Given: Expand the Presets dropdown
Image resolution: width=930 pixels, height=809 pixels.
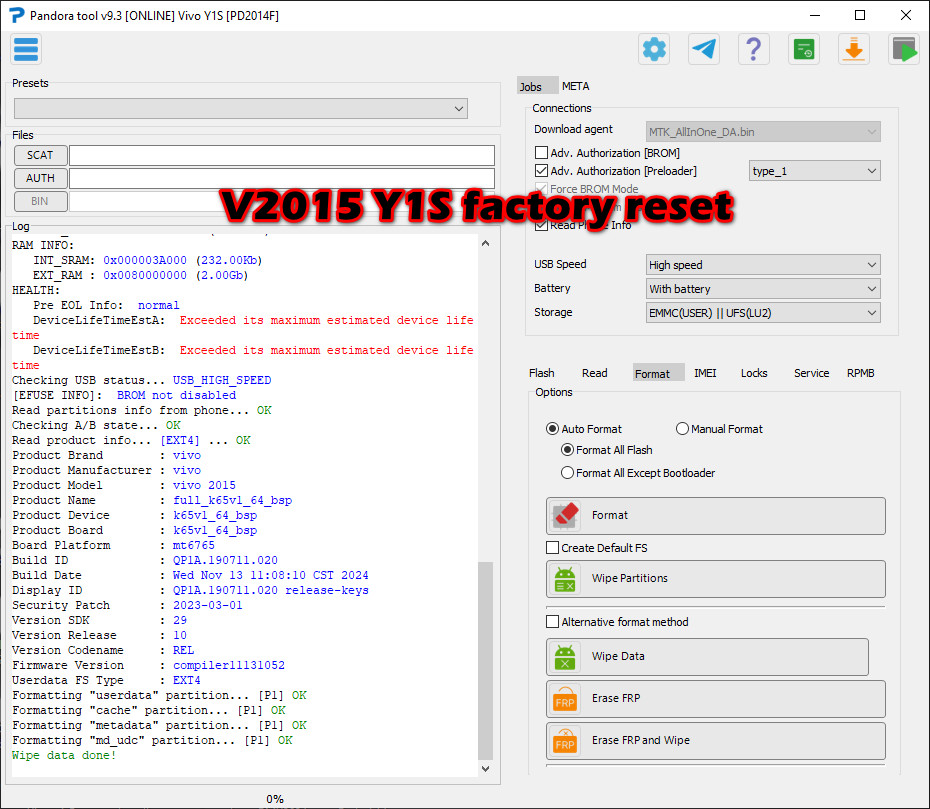Looking at the screenshot, I should point(241,109).
